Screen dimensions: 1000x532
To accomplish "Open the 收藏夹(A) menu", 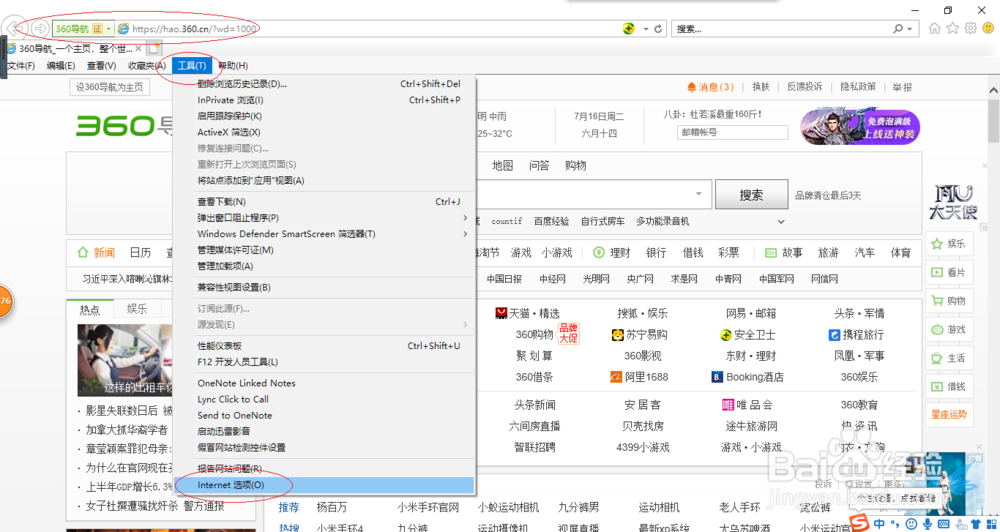I will coord(147,66).
